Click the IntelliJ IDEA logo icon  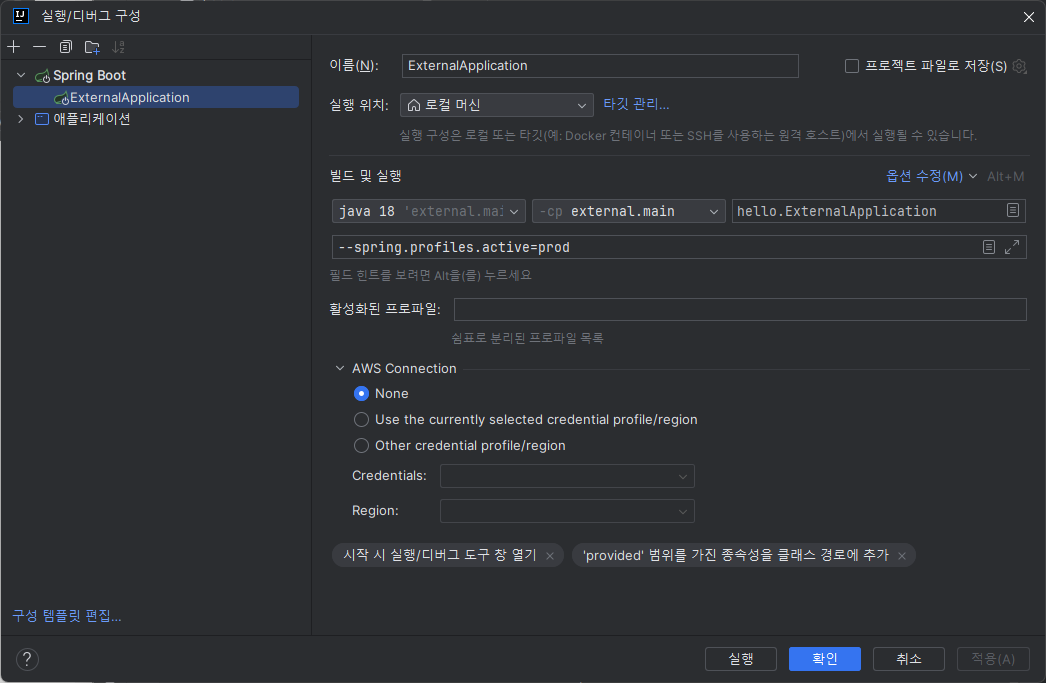pyautogui.click(x=21, y=16)
